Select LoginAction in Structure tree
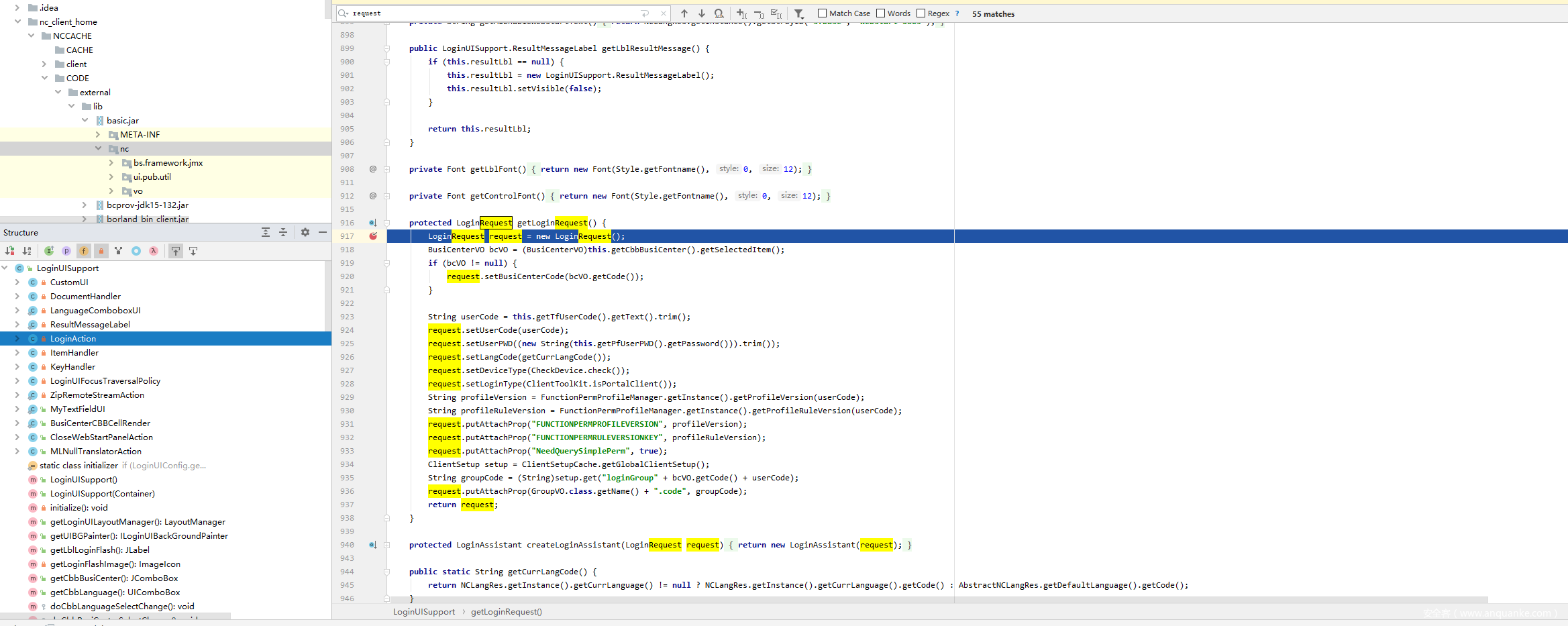Screen dimensions: 1568x626 click(73, 339)
